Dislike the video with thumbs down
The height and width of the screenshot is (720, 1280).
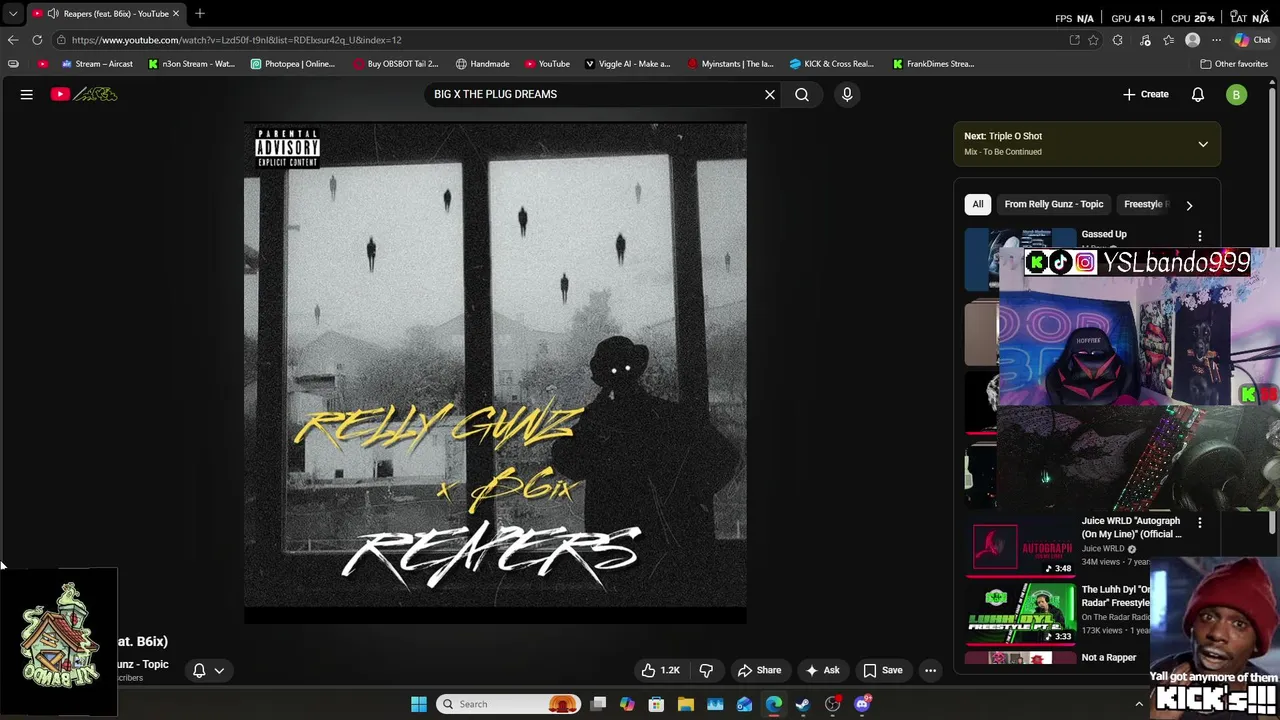click(x=706, y=670)
